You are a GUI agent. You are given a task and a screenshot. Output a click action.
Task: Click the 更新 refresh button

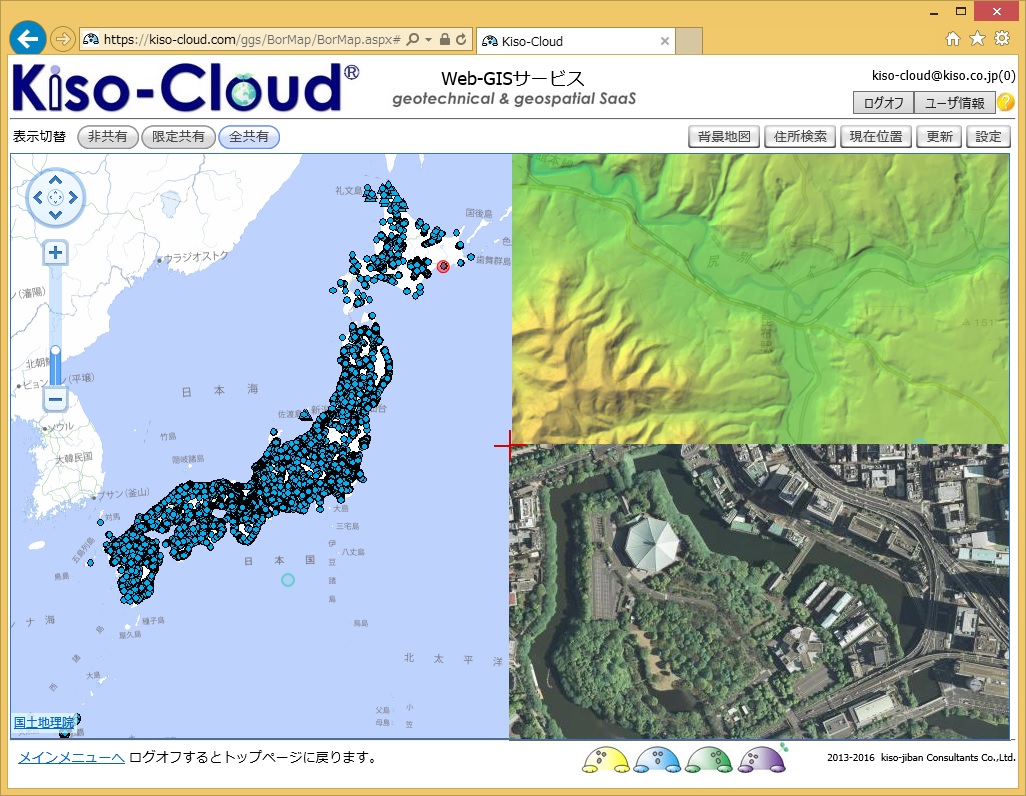pyautogui.click(x=939, y=137)
